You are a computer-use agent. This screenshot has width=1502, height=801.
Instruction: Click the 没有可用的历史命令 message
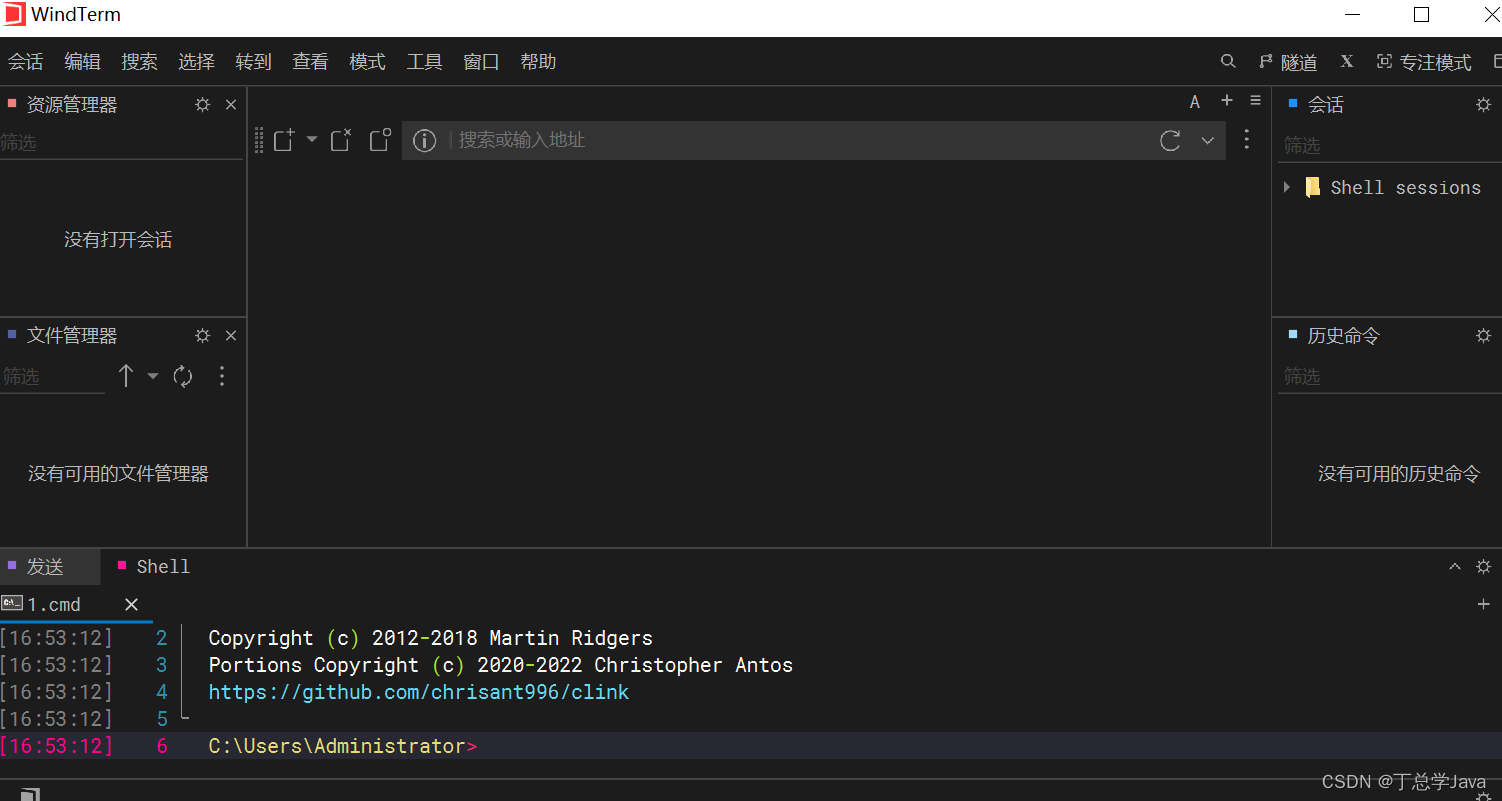point(1399,474)
